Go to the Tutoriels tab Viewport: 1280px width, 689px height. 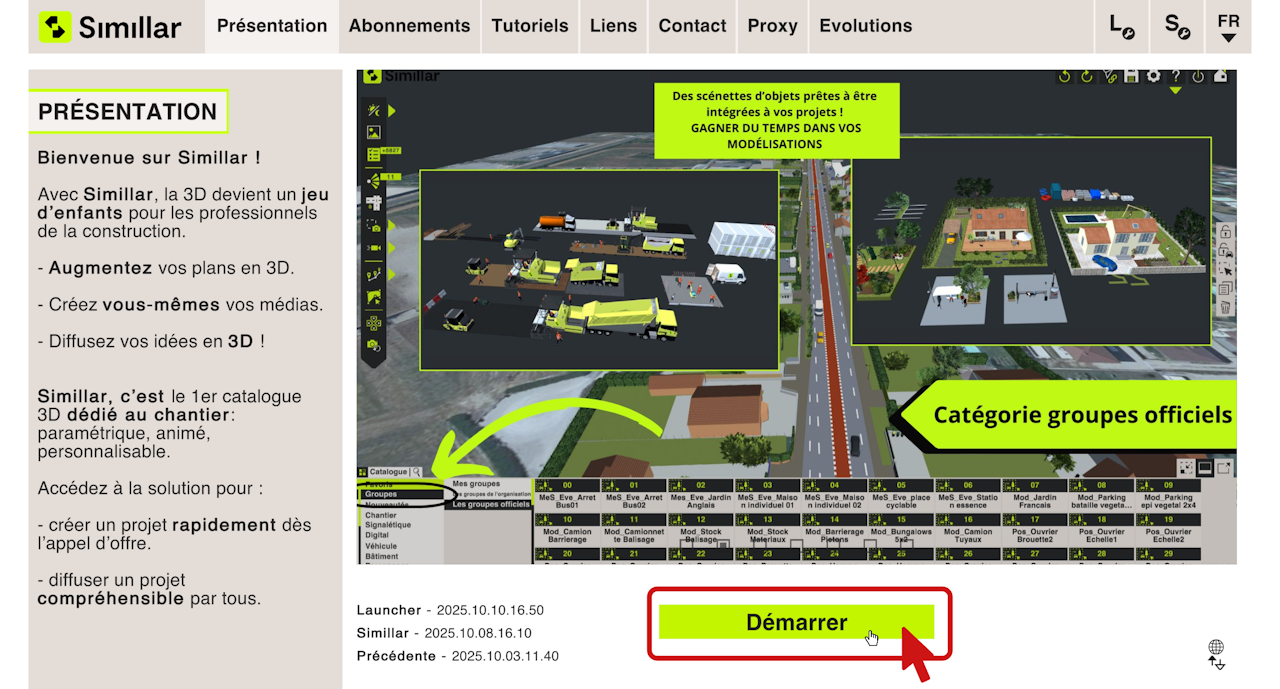pyautogui.click(x=530, y=26)
